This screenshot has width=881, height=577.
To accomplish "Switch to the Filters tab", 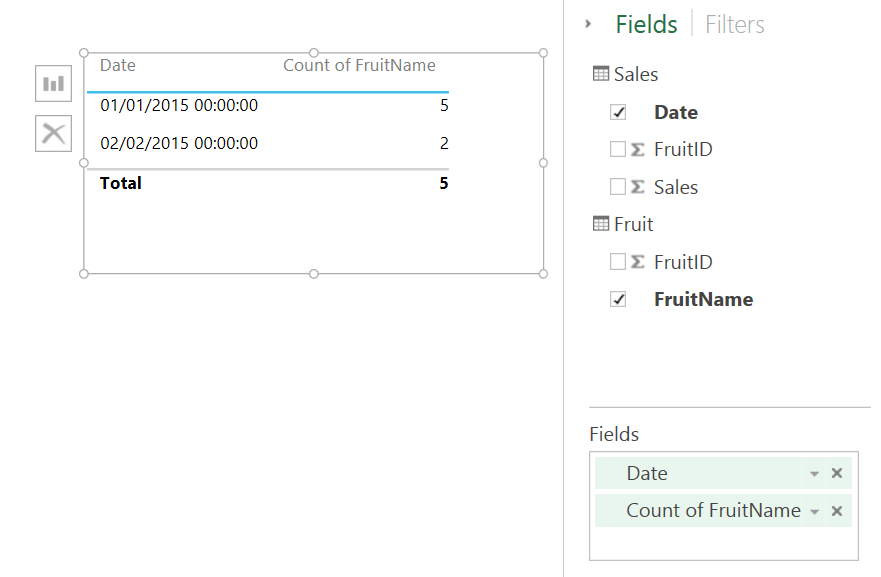I will click(735, 24).
